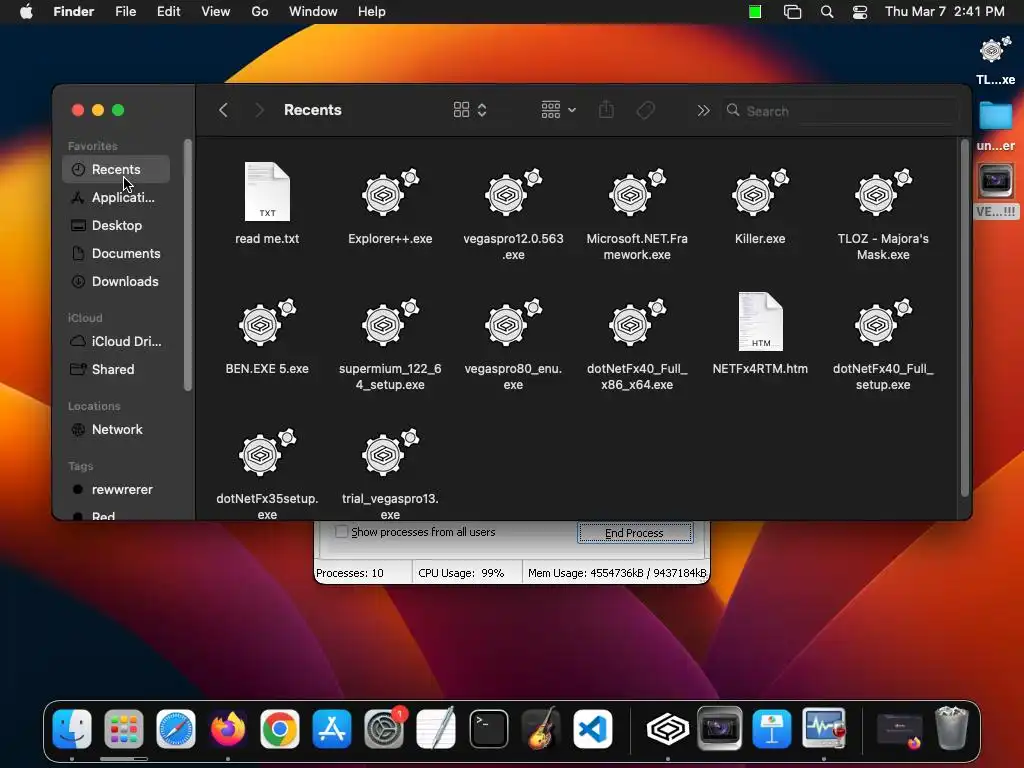1024x768 pixels.
Task: Click the Edit Tags toolbar icon
Action: point(645,110)
